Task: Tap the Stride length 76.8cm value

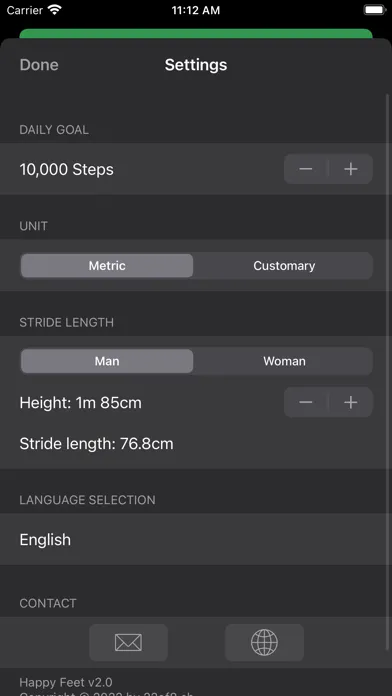Action: tap(96, 443)
